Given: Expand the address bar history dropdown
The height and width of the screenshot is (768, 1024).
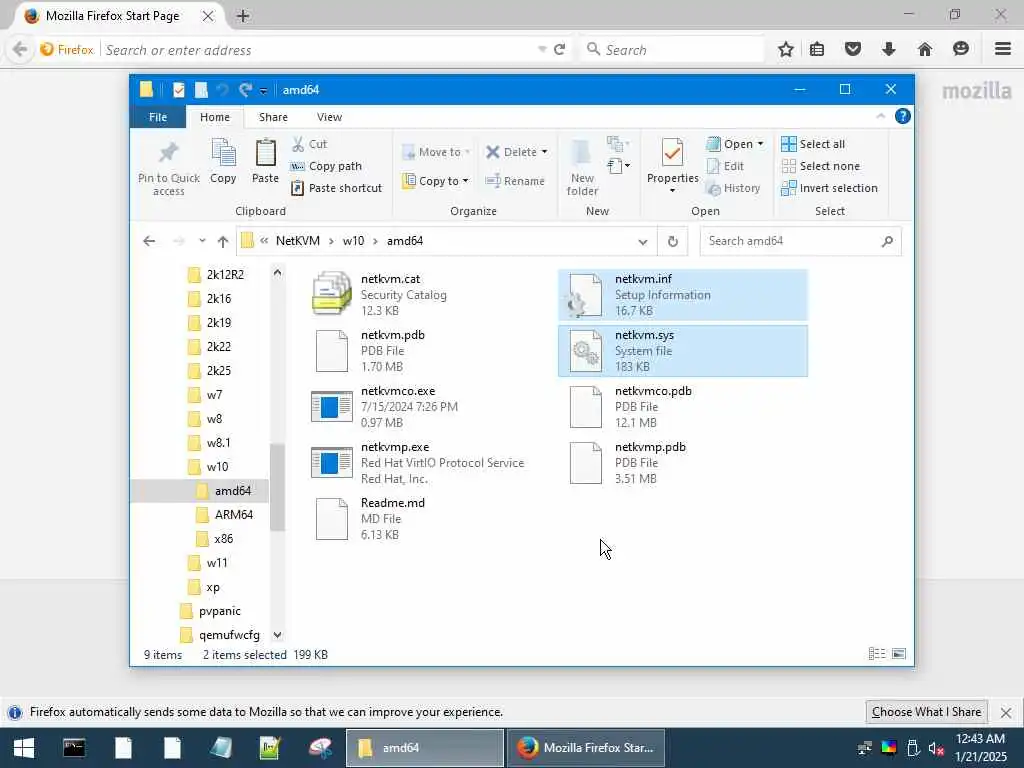Looking at the screenshot, I should coord(643,242).
